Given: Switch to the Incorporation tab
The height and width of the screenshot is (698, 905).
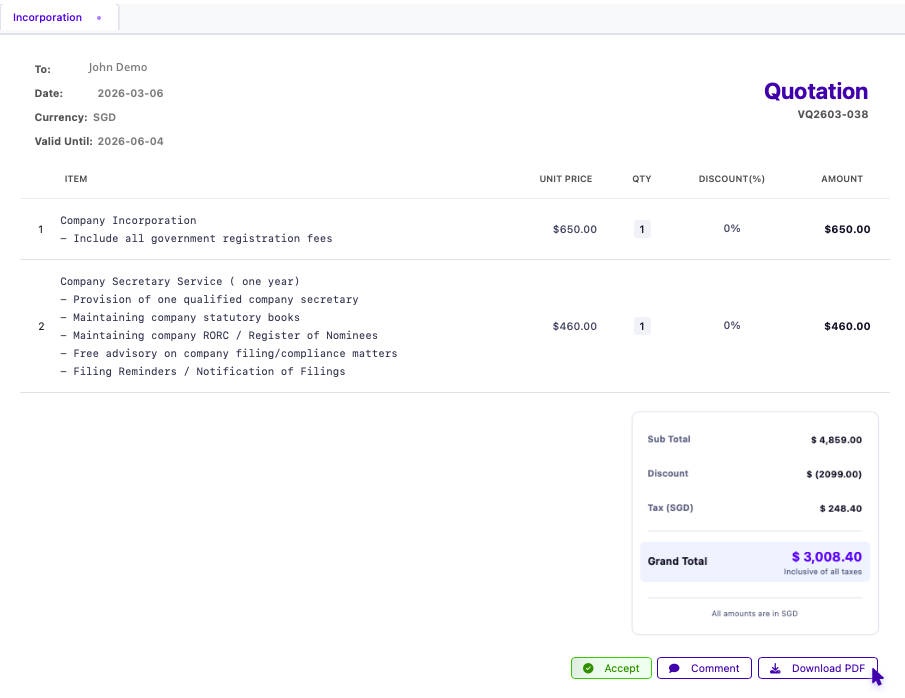Looking at the screenshot, I should [x=47, y=17].
